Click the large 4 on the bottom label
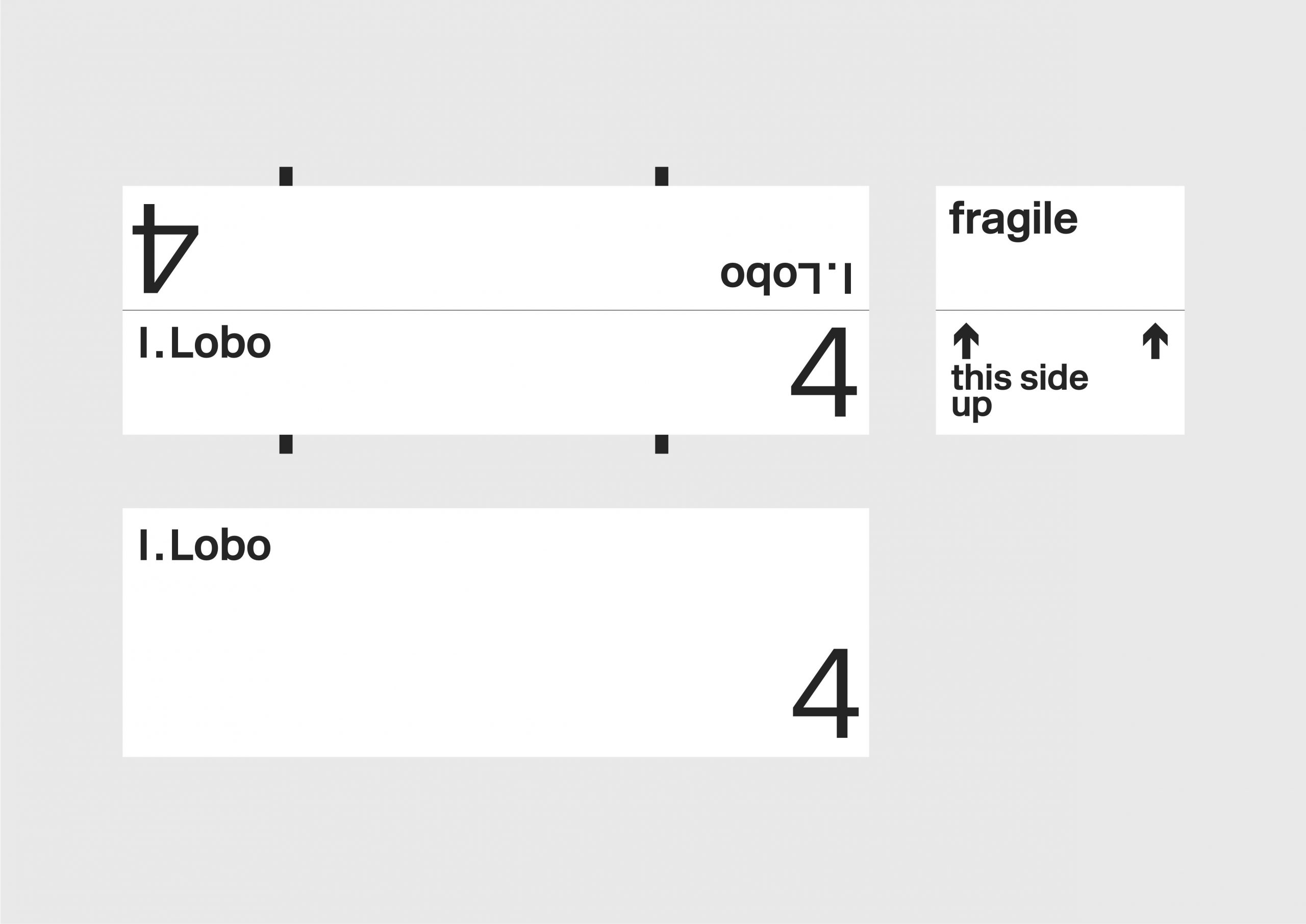 tap(826, 693)
